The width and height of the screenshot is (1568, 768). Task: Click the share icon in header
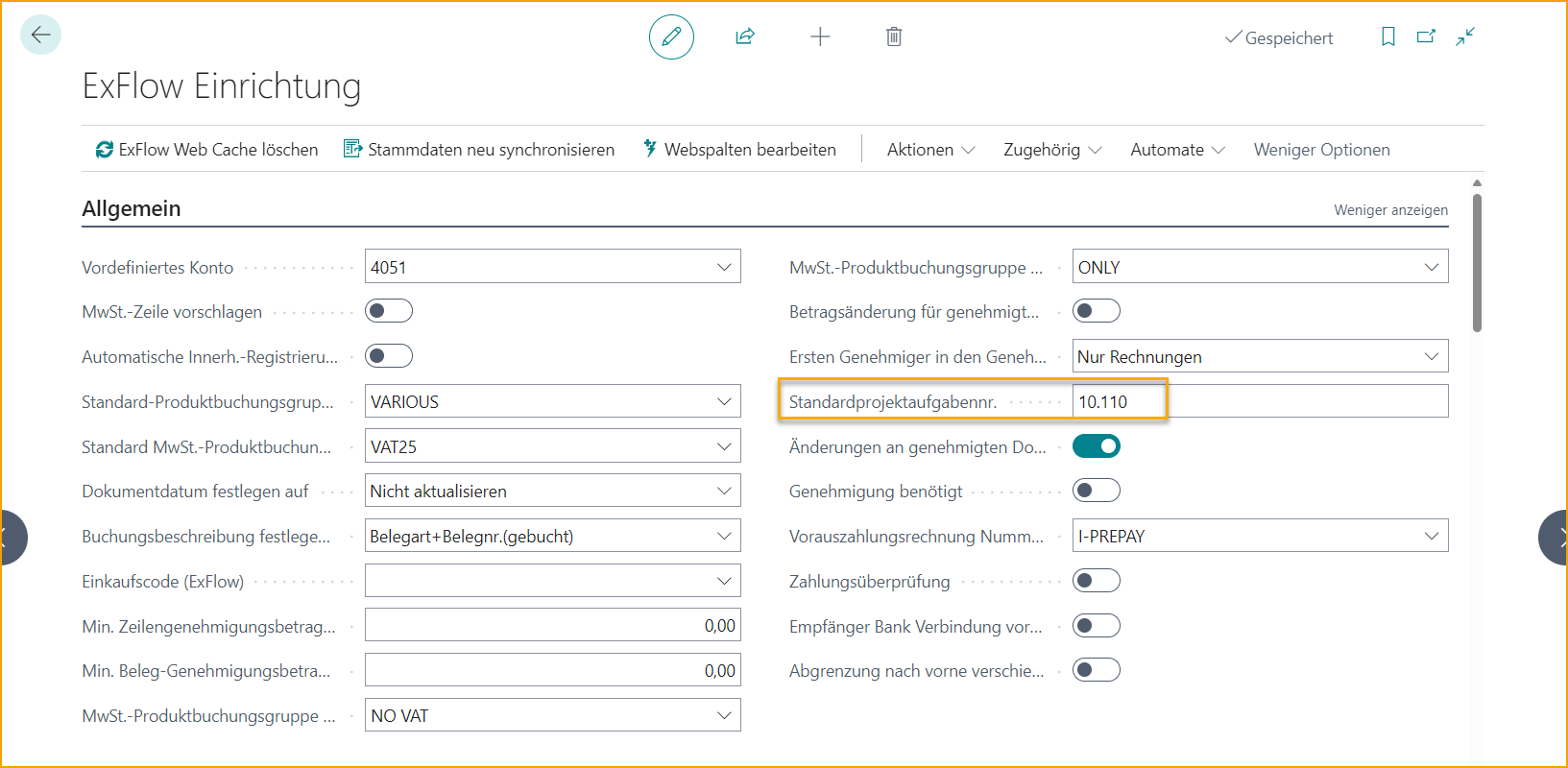[745, 37]
